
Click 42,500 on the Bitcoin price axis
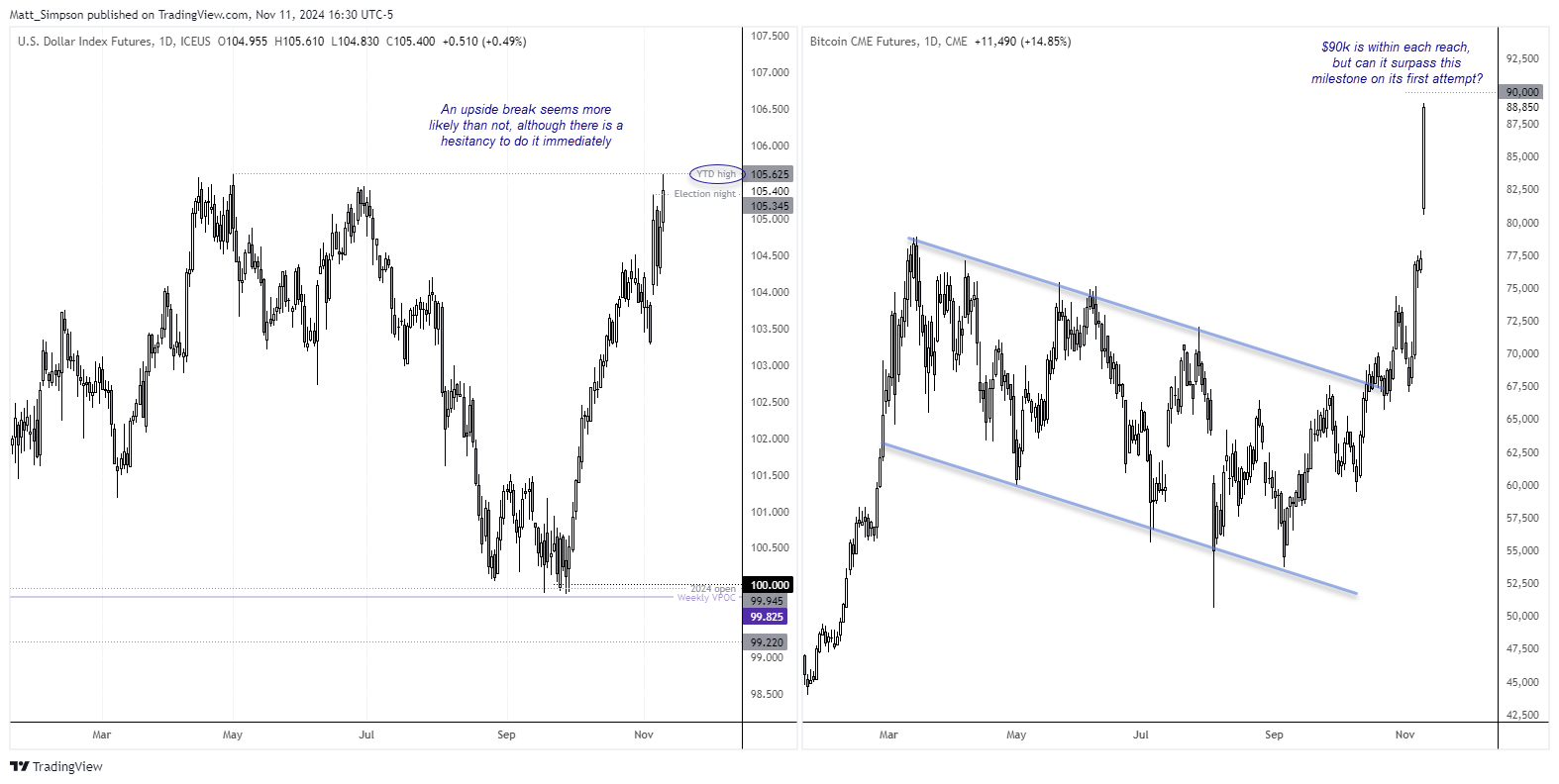click(x=1522, y=715)
